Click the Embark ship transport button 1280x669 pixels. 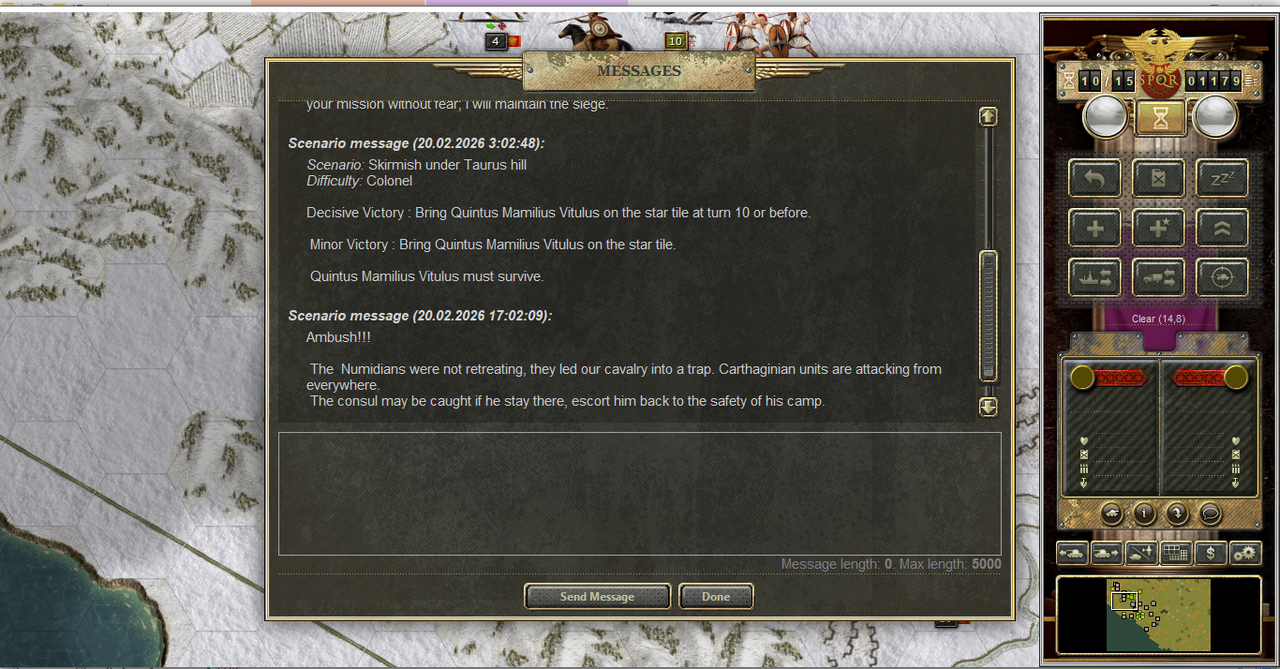[1095, 277]
